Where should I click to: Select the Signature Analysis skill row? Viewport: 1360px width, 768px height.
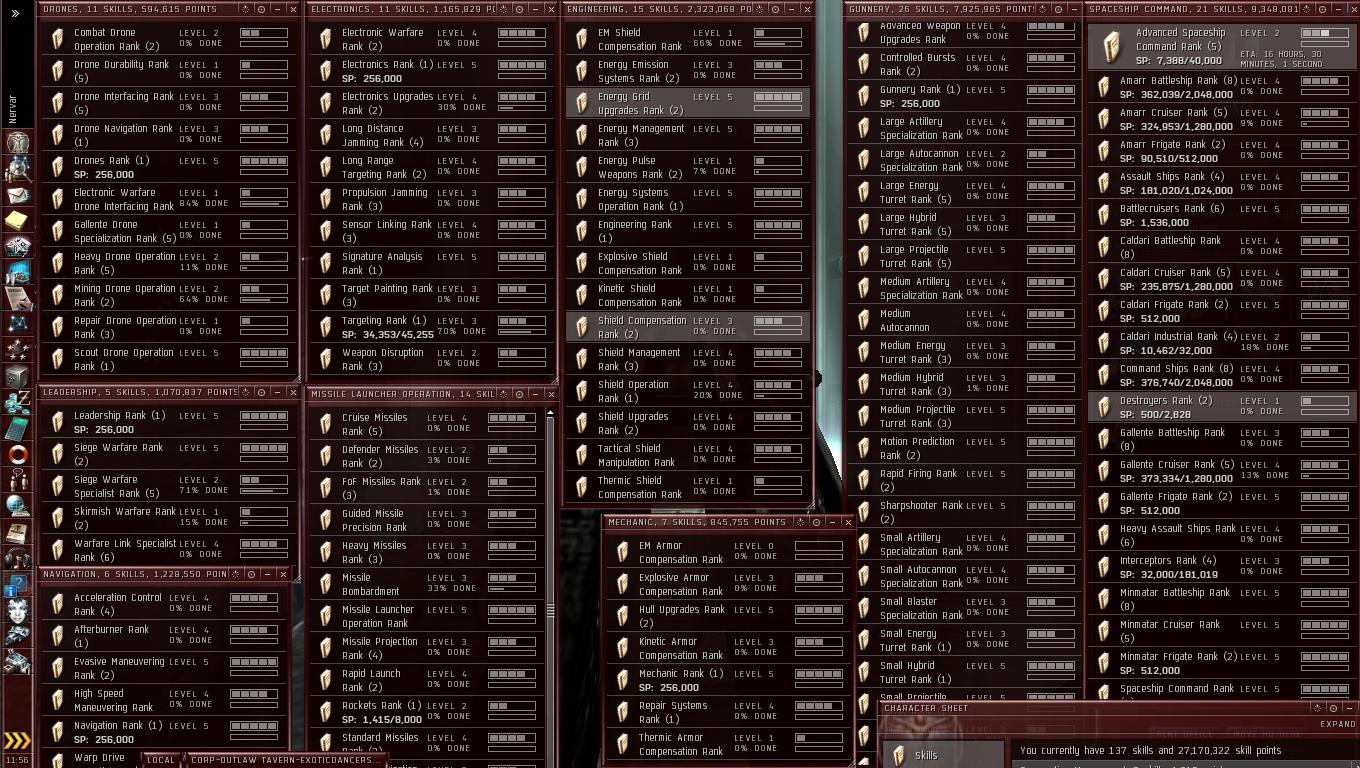[x=431, y=263]
